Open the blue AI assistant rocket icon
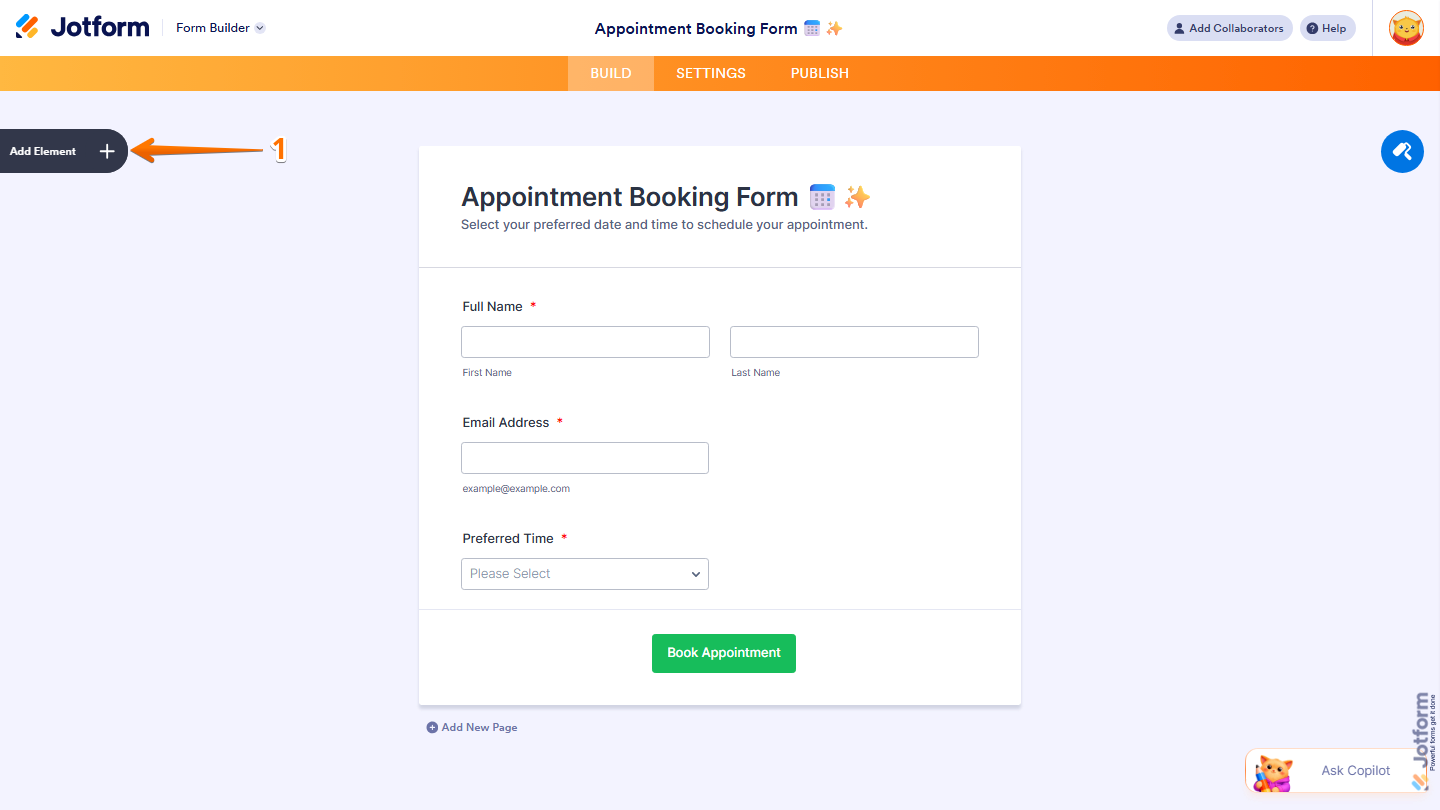This screenshot has width=1440, height=810. [1402, 151]
